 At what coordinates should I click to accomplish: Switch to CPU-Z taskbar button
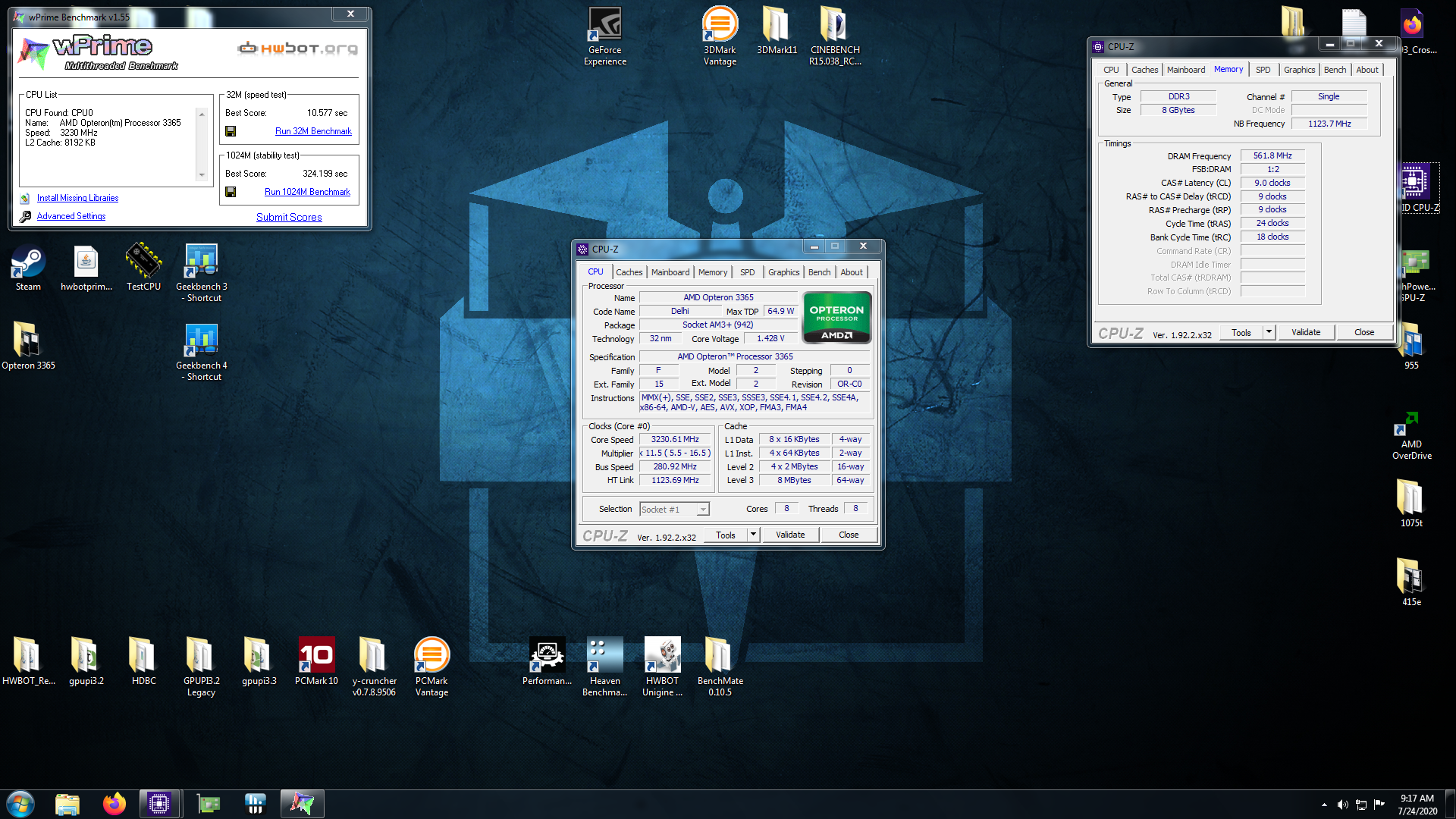[x=159, y=804]
